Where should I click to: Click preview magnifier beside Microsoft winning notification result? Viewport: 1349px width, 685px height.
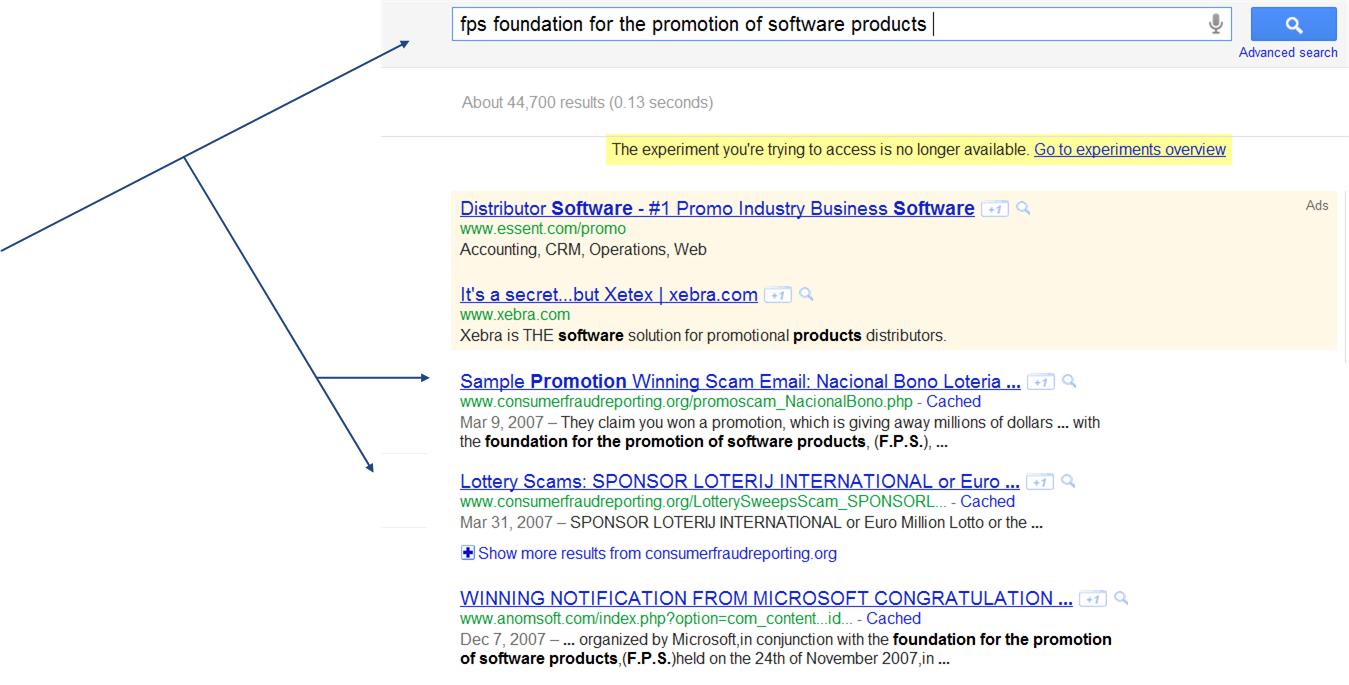click(x=1121, y=599)
